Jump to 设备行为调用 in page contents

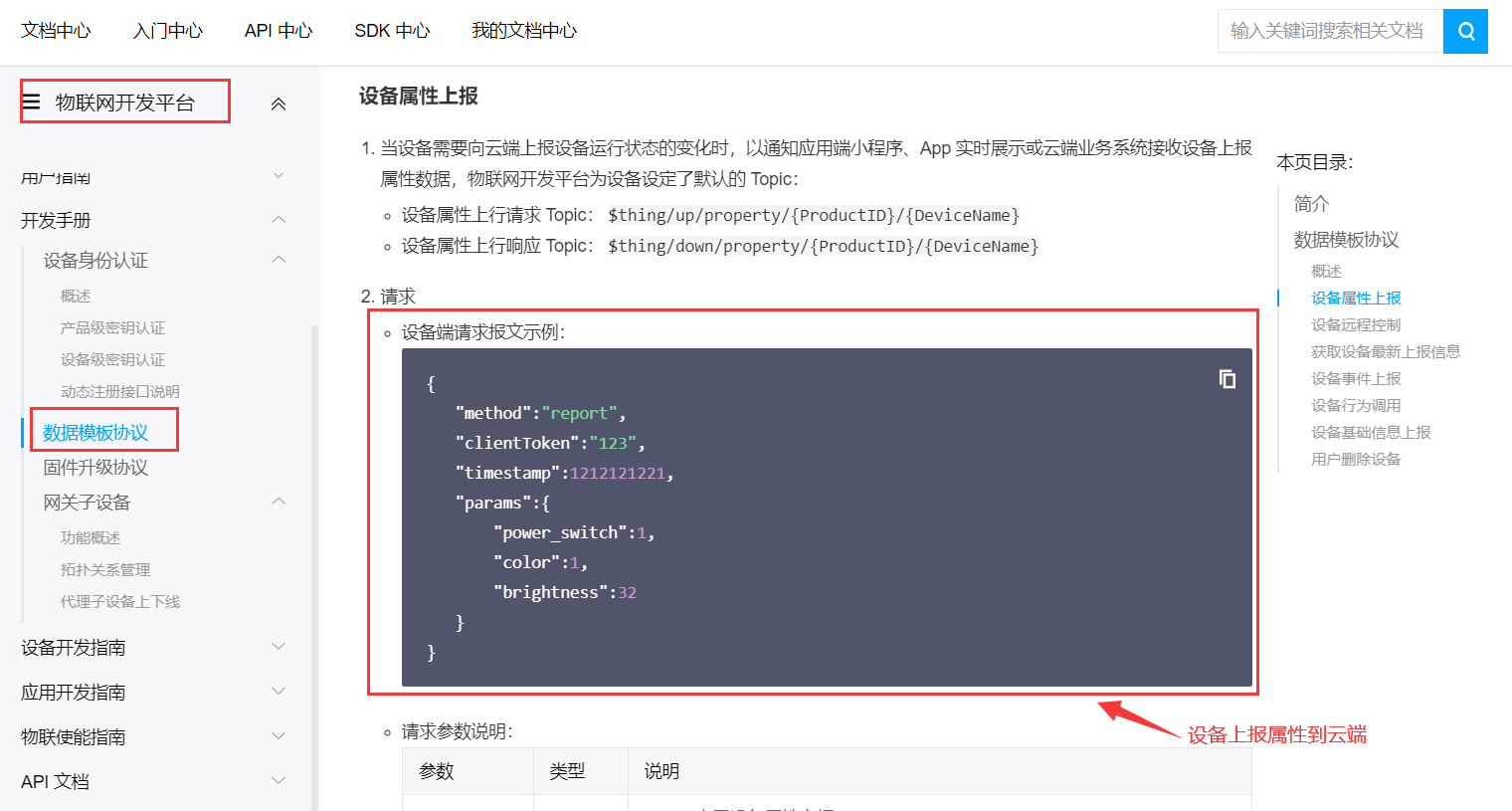(1356, 405)
